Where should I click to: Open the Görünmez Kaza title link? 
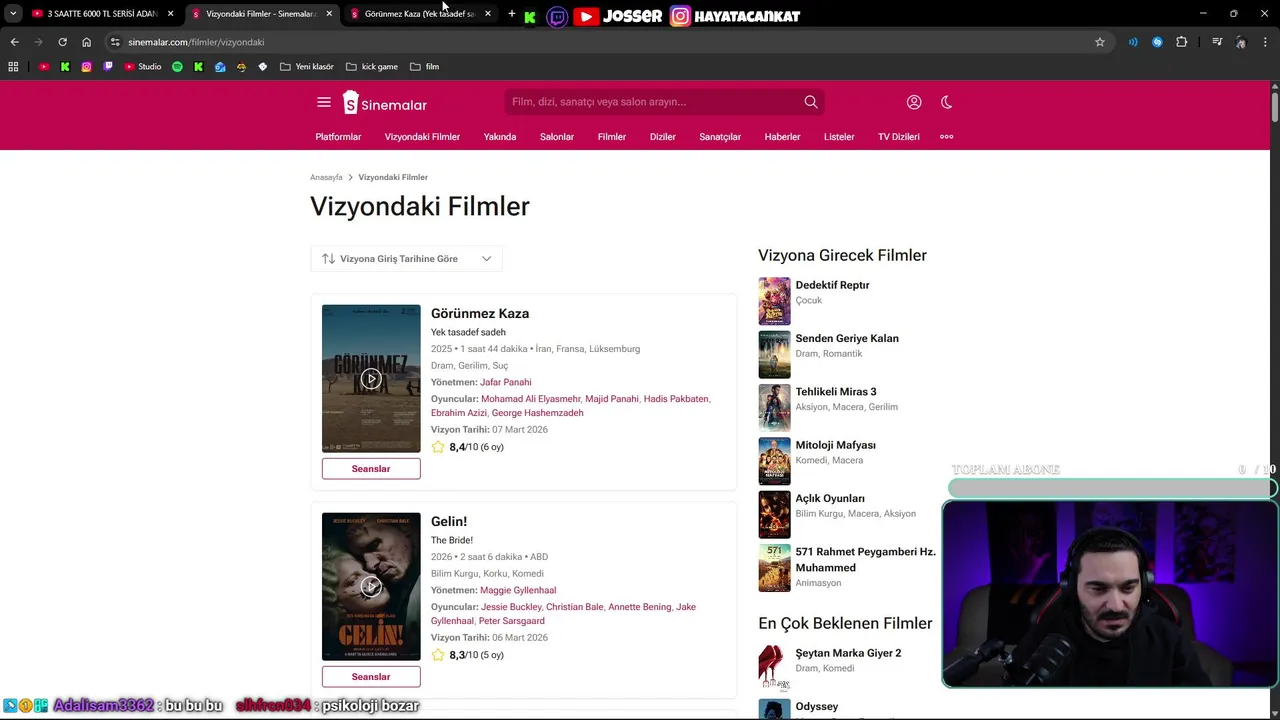coord(480,314)
